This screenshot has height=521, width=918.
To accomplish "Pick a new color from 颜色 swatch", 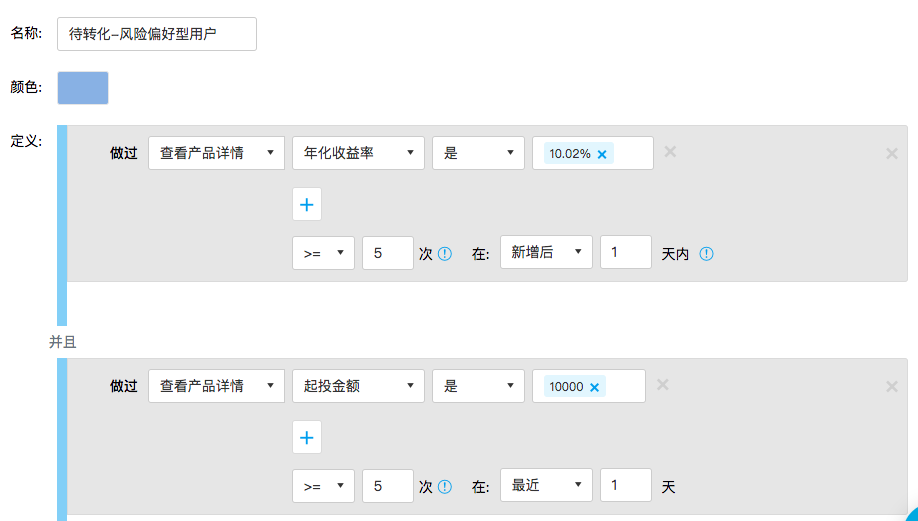I will (x=83, y=88).
